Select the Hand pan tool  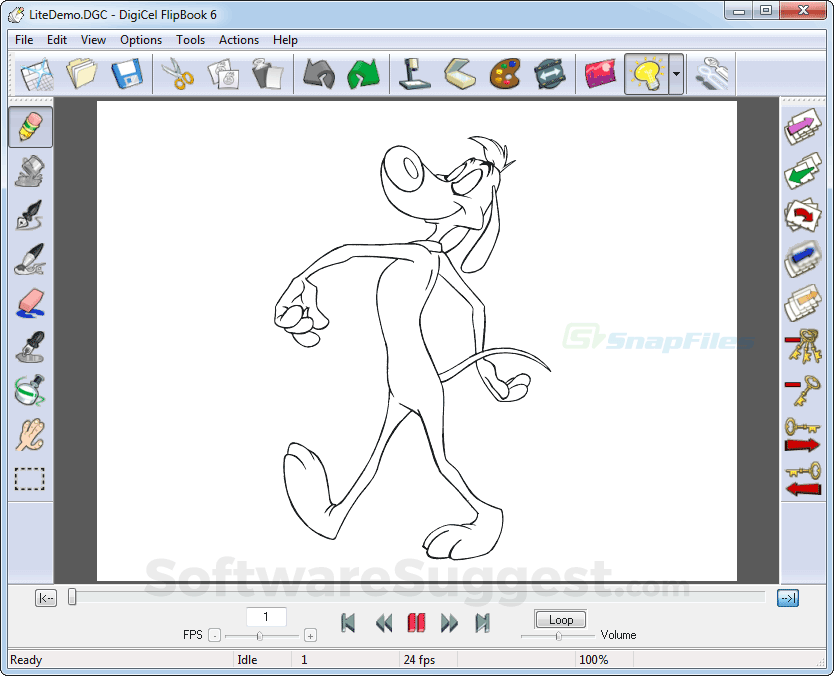point(30,434)
